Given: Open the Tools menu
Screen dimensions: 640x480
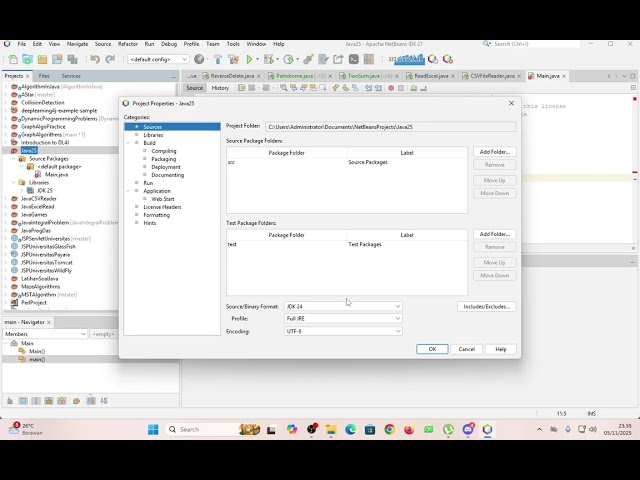Looking at the screenshot, I should [x=233, y=44].
